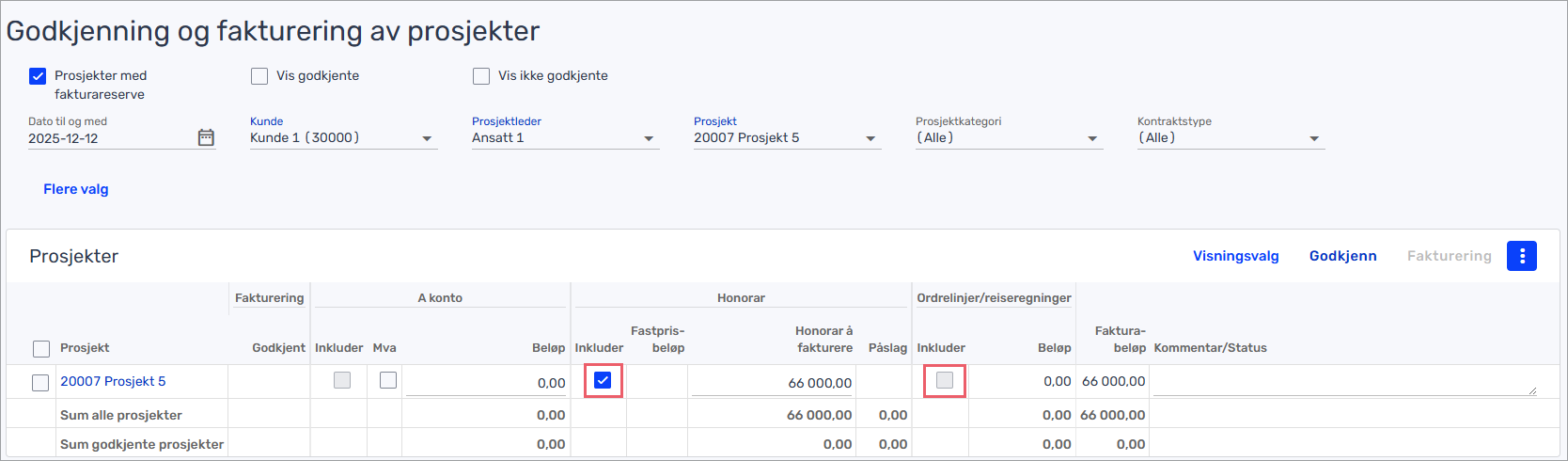Tick the 'Vis ikke godkjente' checkbox
This screenshot has width=1568, height=461.
tap(481, 76)
